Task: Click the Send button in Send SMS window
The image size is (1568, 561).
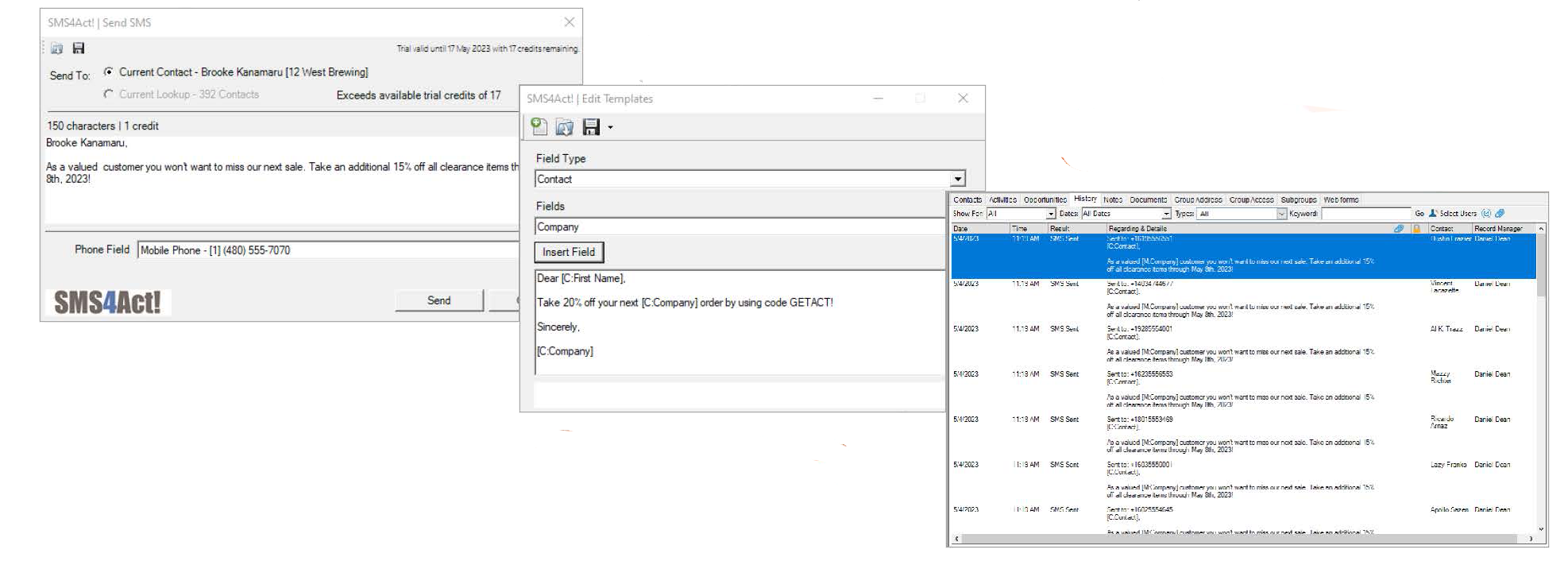Action: pos(438,300)
